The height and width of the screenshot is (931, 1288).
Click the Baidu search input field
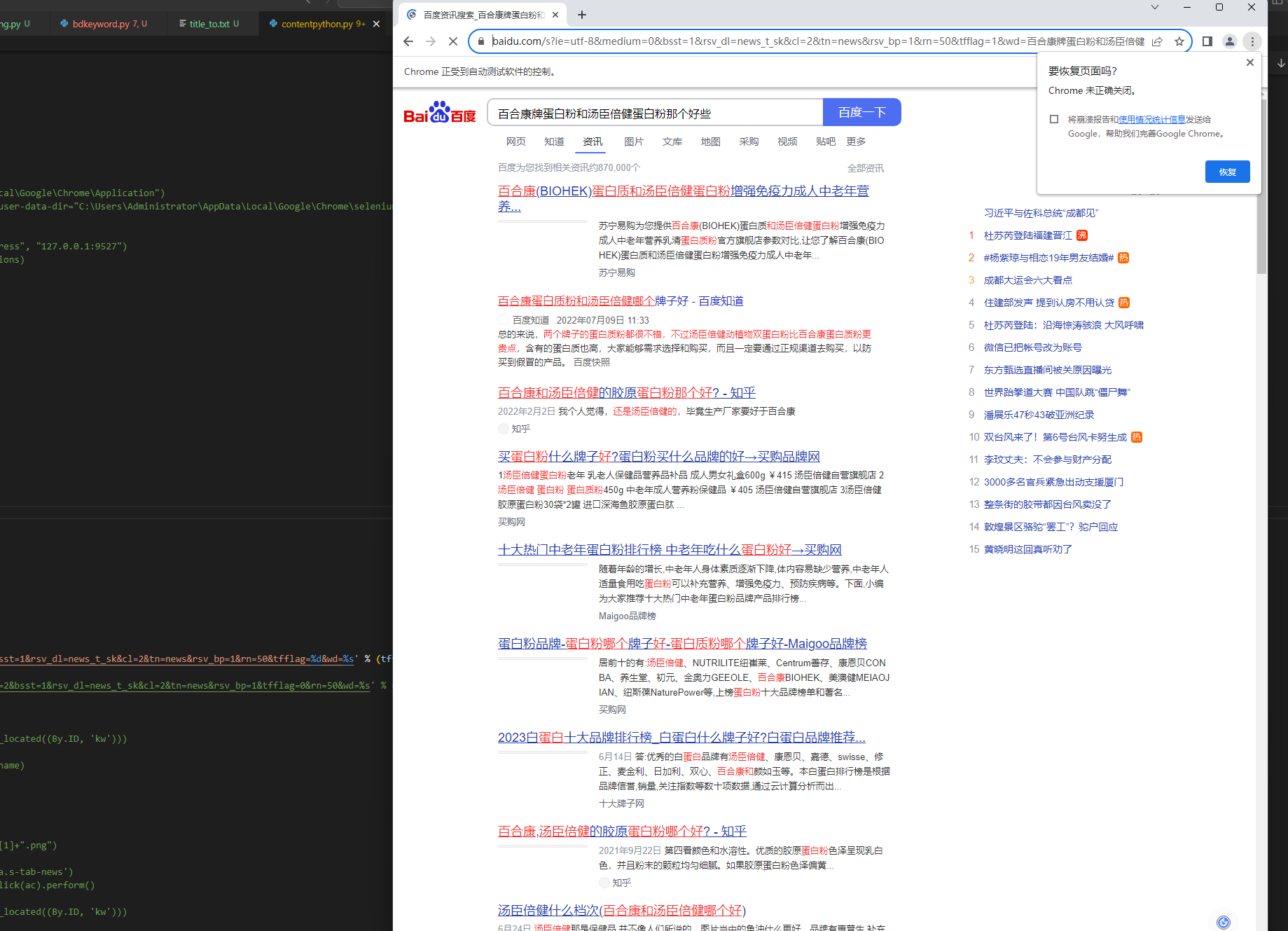[x=656, y=112]
